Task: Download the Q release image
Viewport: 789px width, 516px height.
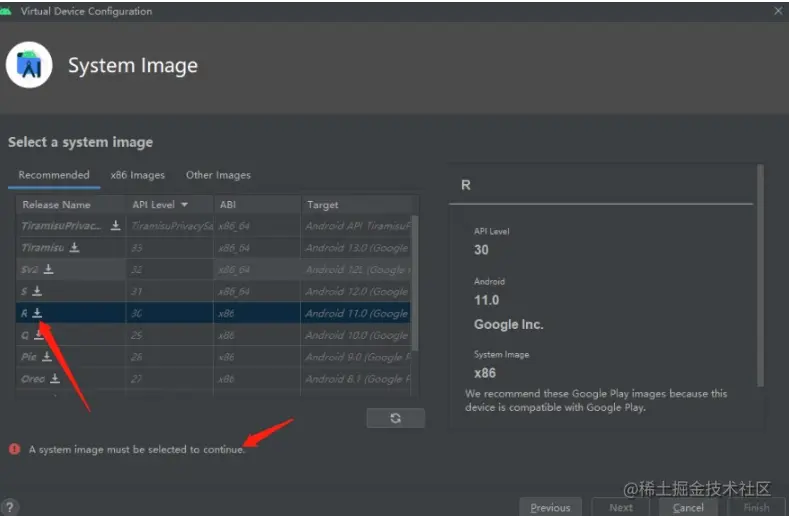Action: [x=38, y=334]
